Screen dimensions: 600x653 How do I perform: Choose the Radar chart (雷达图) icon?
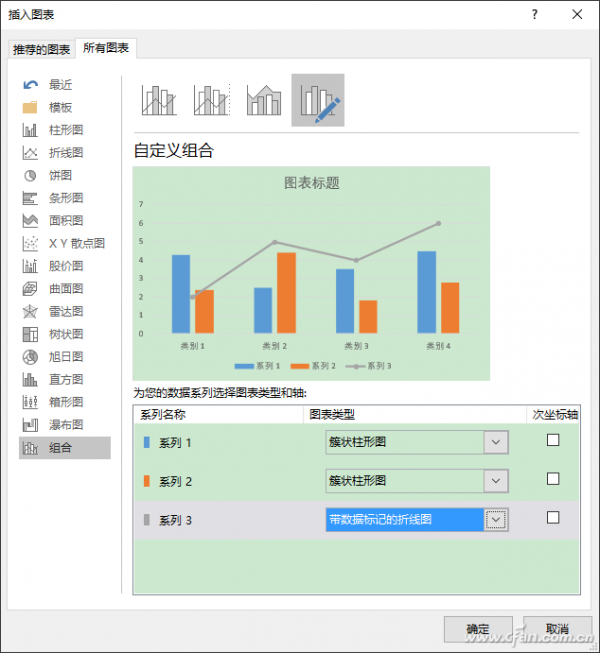click(30, 312)
